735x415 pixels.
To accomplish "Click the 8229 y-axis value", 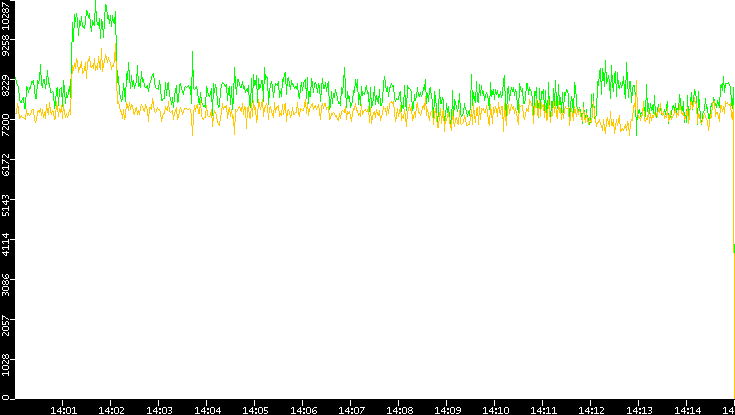I will click(x=5, y=83).
